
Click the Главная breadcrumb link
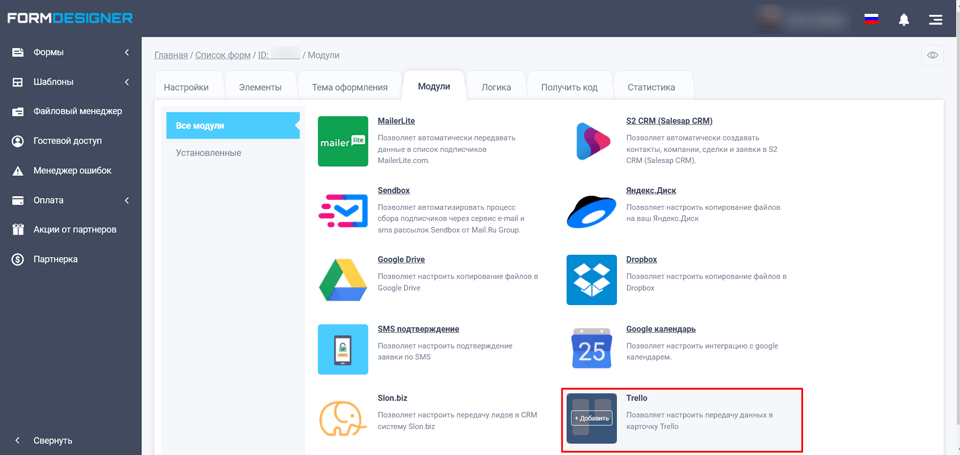[171, 55]
